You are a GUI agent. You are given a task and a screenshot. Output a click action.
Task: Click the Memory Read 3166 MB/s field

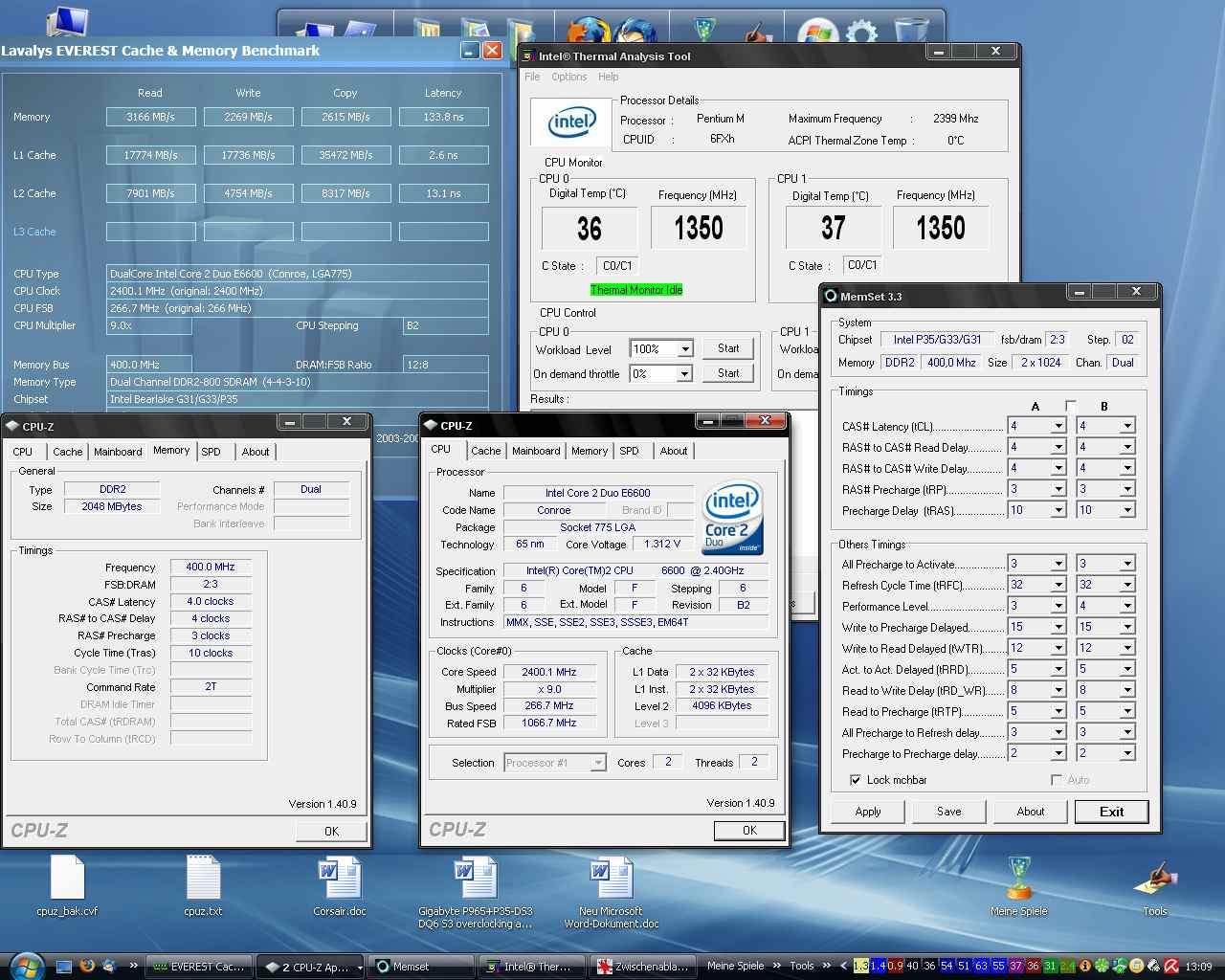click(150, 117)
